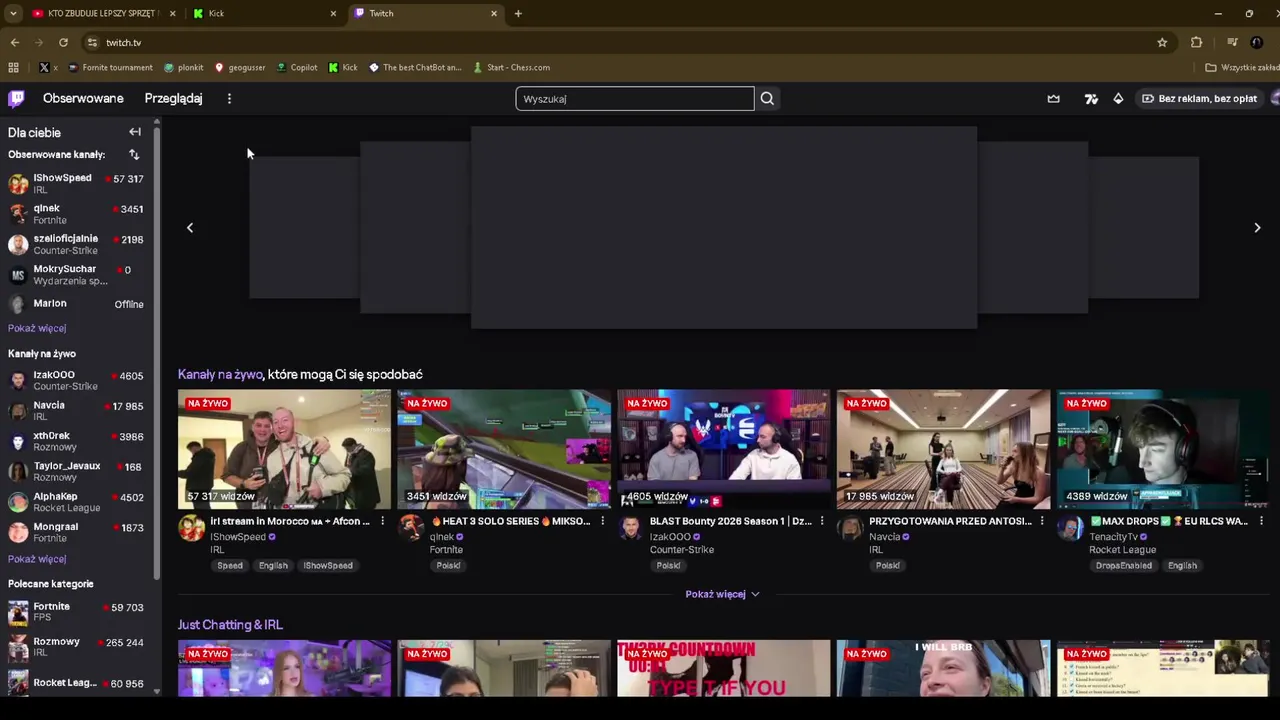Open Rocket League category under TenacityTv
The height and width of the screenshot is (720, 1280).
[1122, 549]
